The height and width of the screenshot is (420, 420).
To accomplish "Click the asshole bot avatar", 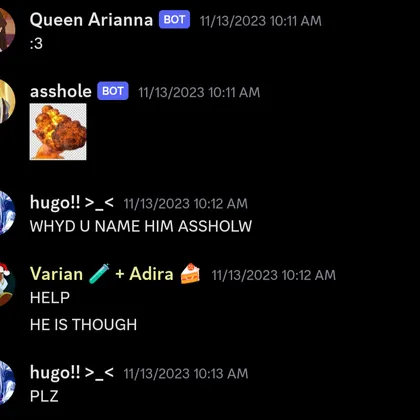I will pos(7,101).
